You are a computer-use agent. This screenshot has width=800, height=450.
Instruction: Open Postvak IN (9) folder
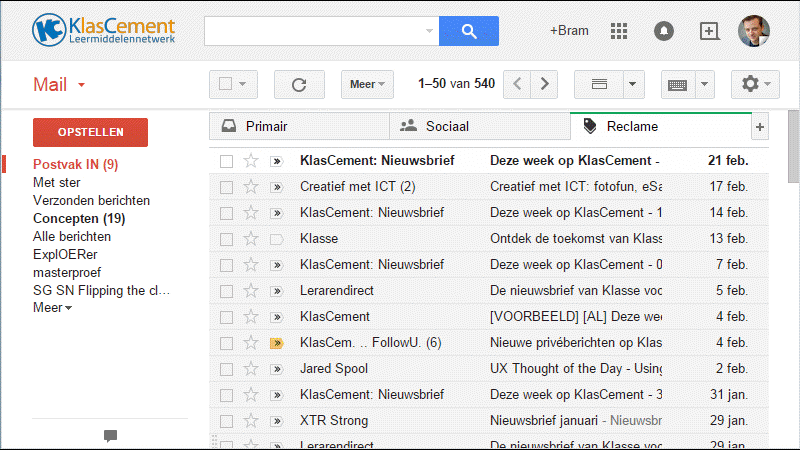coord(76,164)
